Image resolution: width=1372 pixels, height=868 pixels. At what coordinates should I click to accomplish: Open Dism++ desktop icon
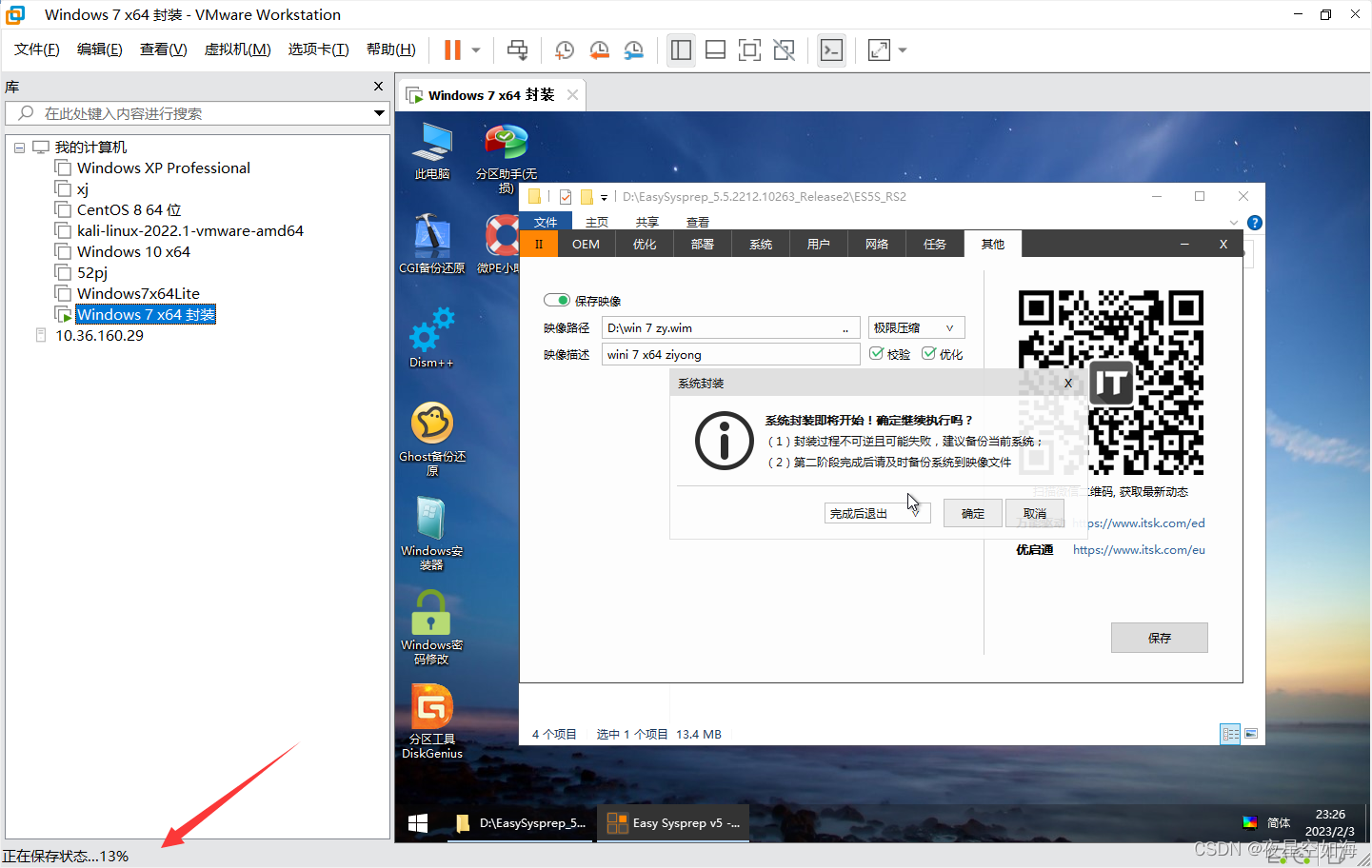(x=432, y=338)
